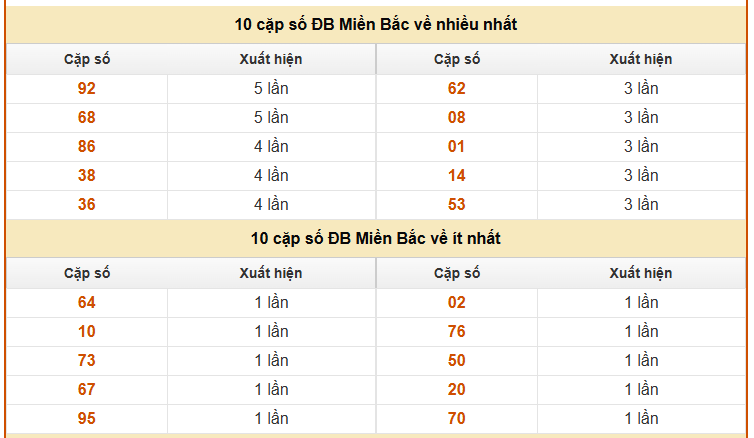The width and height of the screenshot is (754, 438).
Task: Open number pair 76
Action: click(457, 331)
